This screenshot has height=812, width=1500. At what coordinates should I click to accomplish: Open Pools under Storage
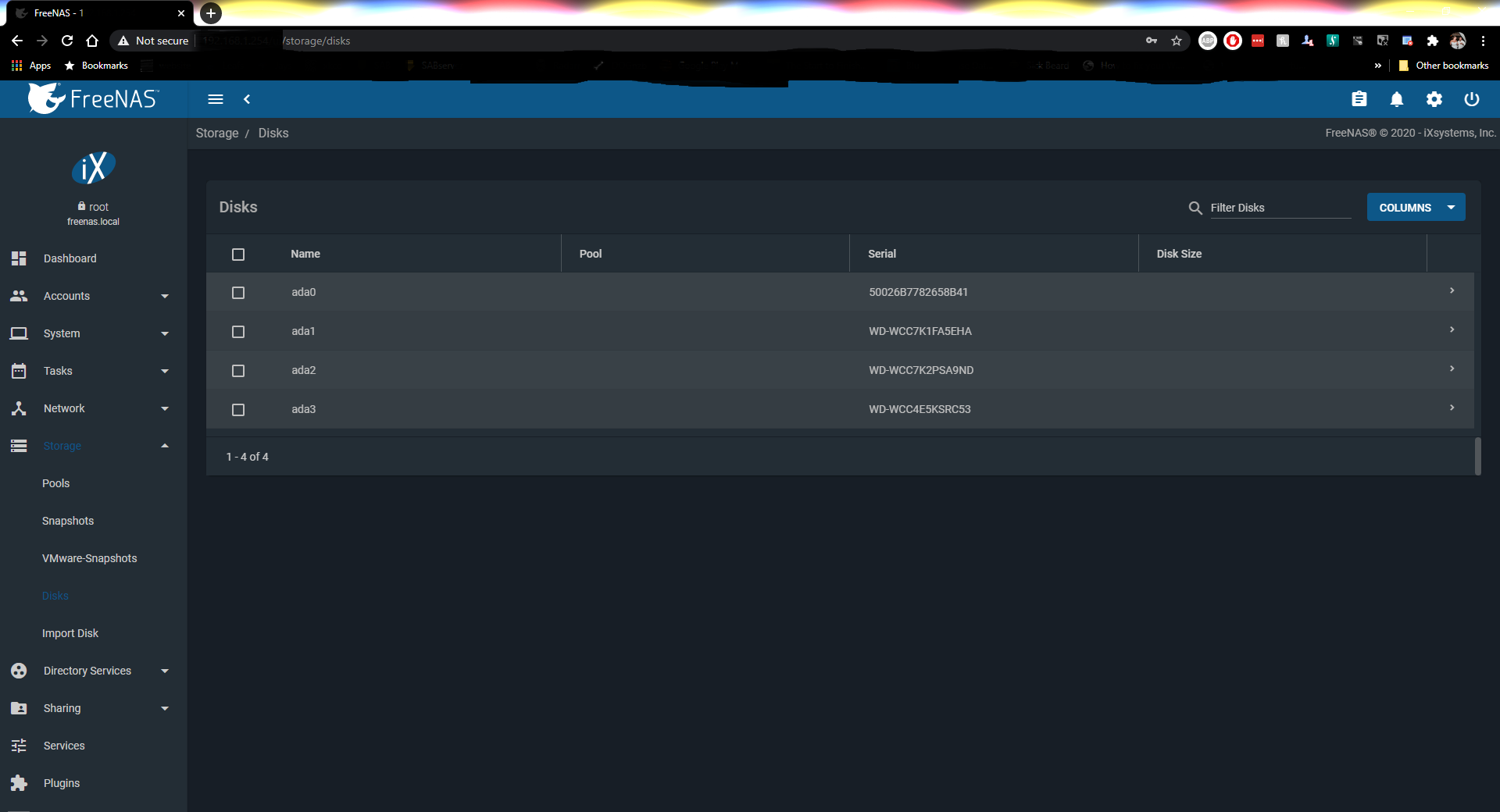pyautogui.click(x=56, y=483)
